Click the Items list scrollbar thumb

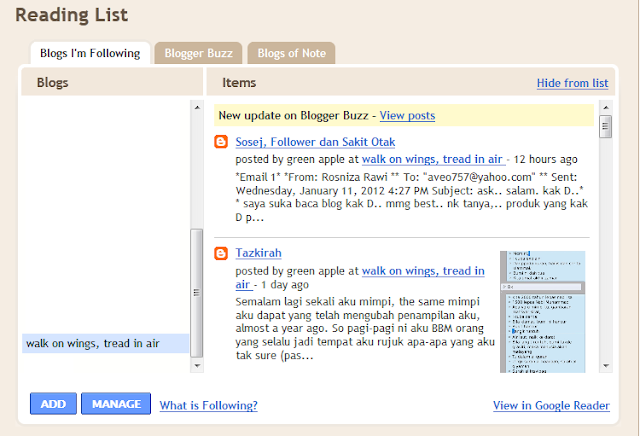606,127
